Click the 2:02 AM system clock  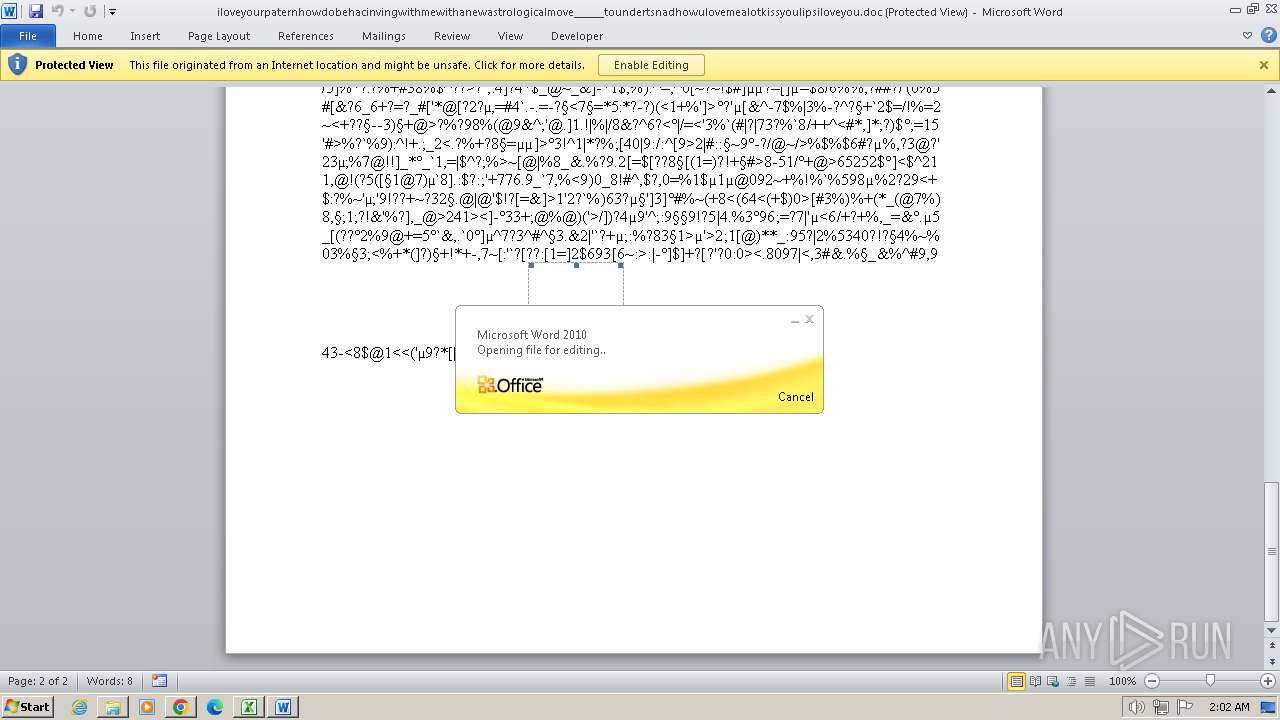coord(1228,707)
